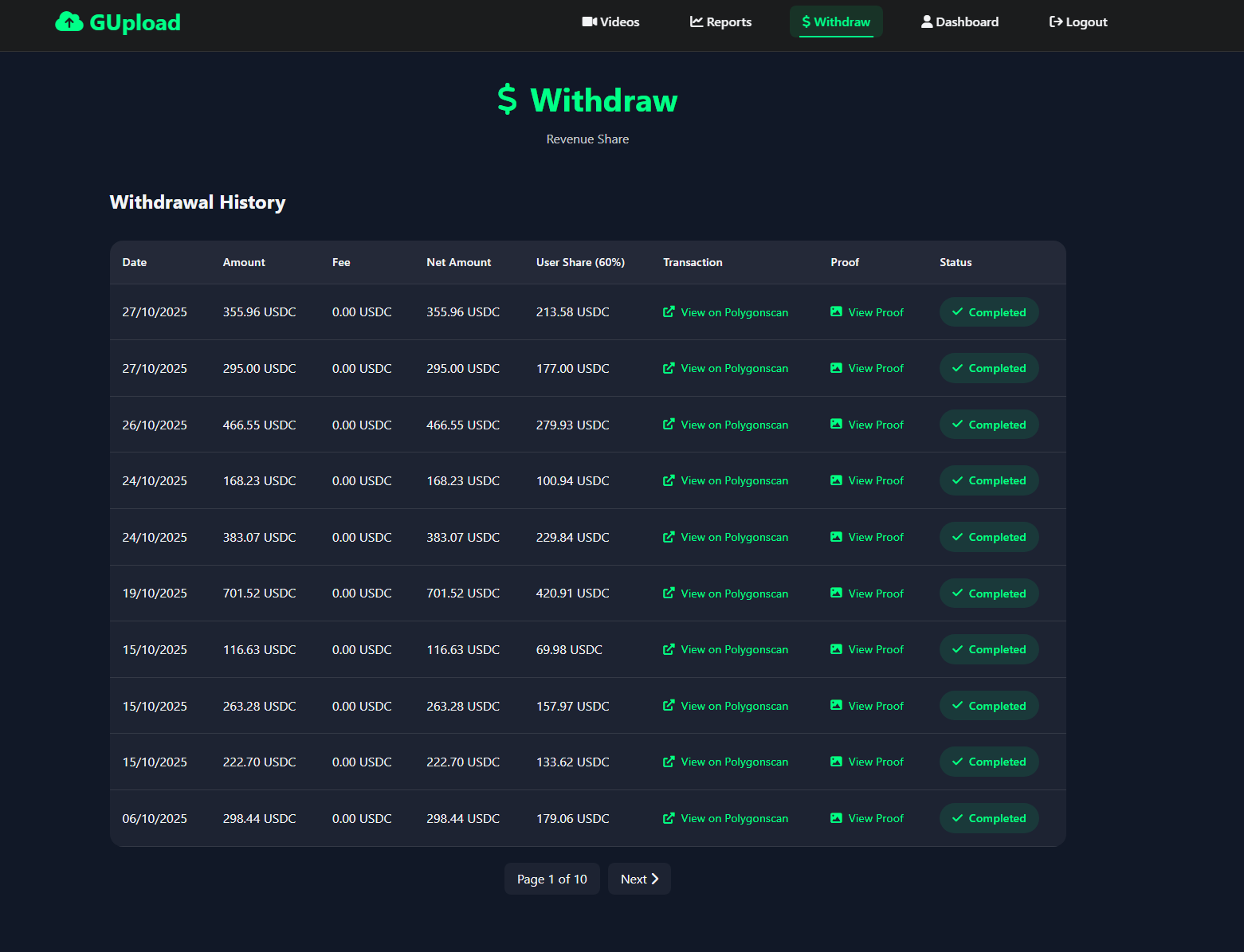The height and width of the screenshot is (952, 1244).
Task: Click external link icon for 466.55 USDC row
Action: click(669, 425)
